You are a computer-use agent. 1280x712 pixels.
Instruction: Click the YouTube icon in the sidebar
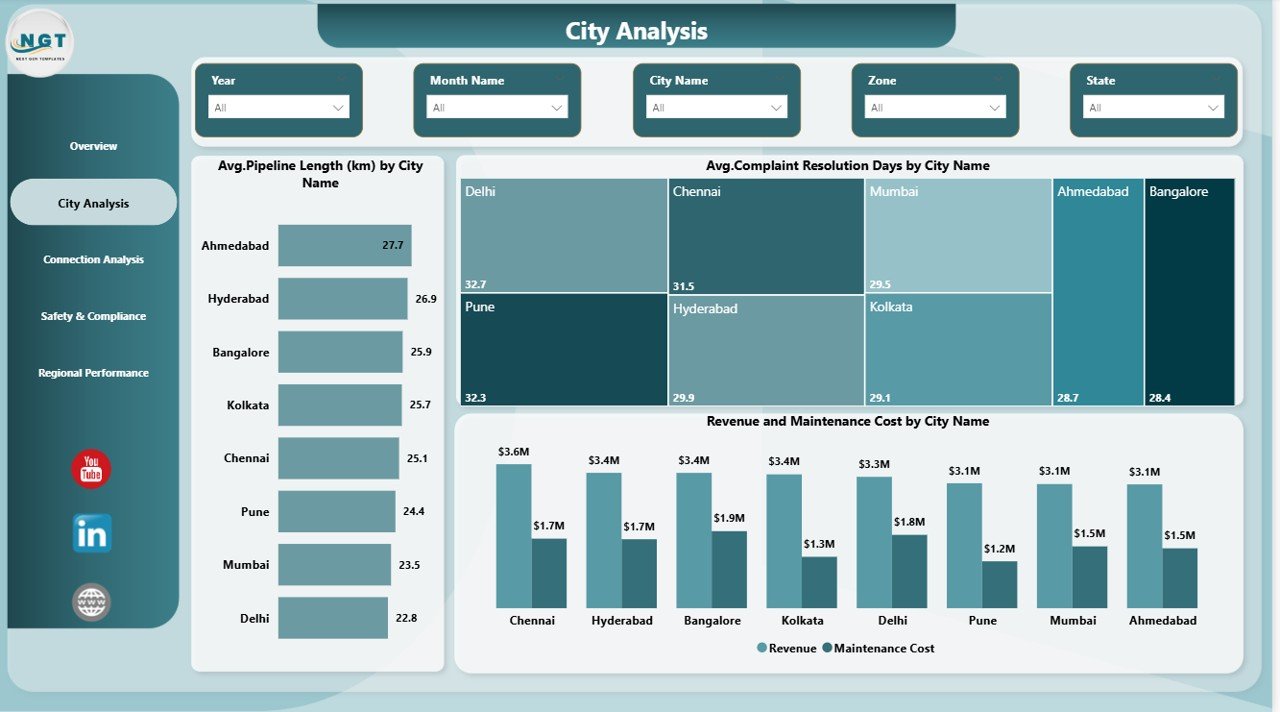coord(91,467)
